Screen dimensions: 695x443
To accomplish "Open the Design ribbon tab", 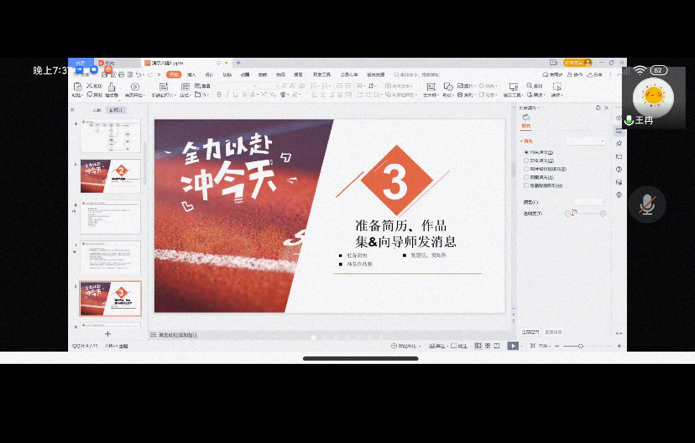I will 208,74.
